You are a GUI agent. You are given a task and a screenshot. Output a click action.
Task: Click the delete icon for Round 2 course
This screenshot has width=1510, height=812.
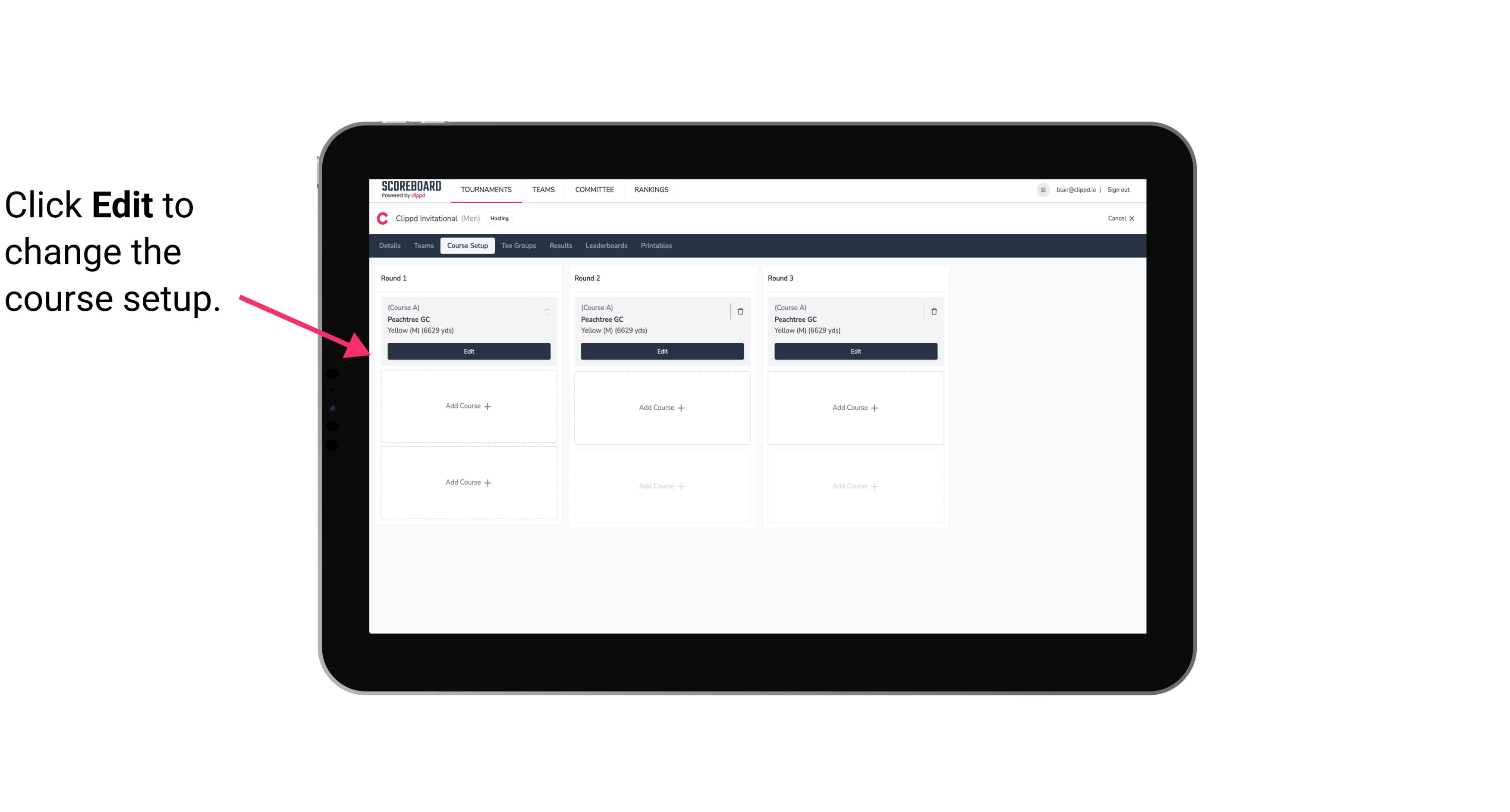coord(740,311)
